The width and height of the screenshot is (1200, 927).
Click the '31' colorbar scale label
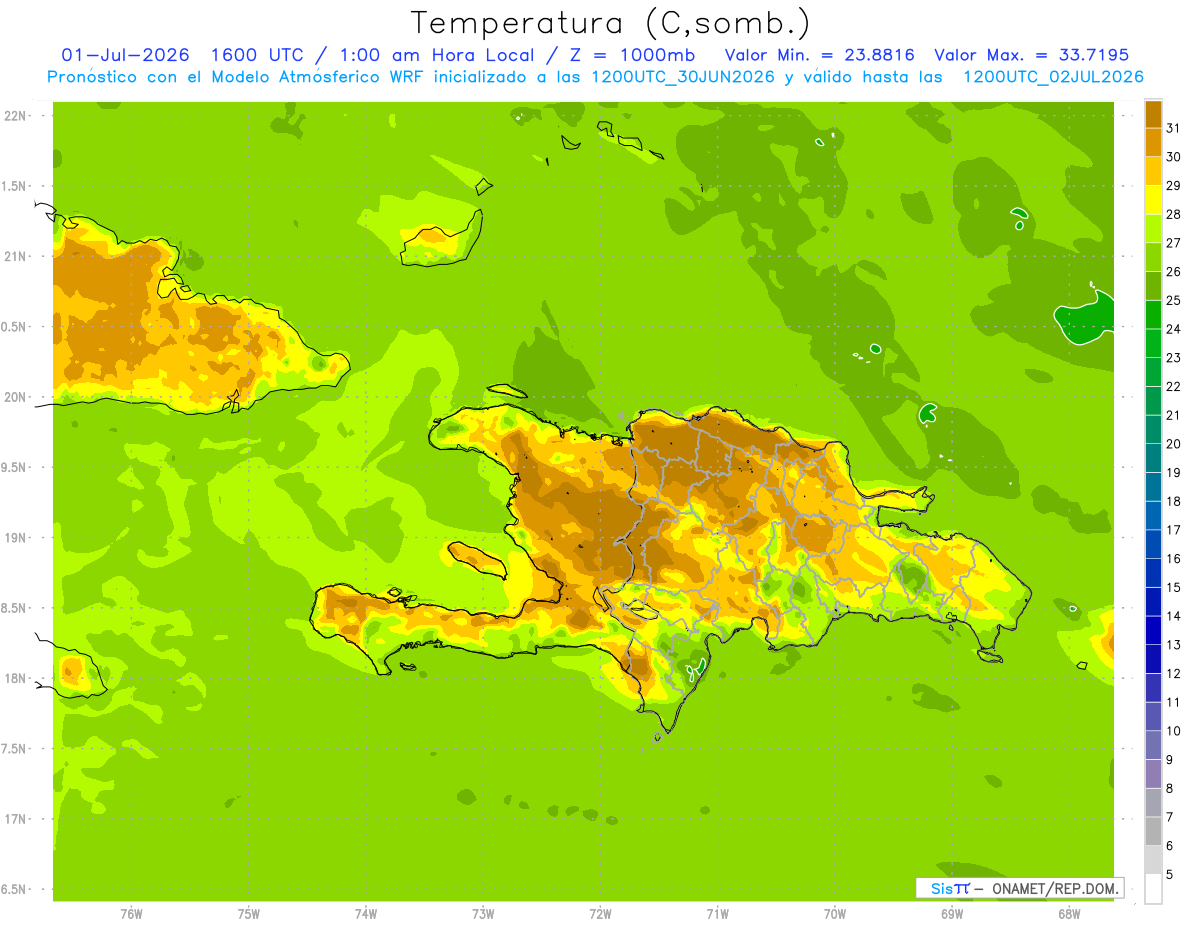click(1174, 128)
